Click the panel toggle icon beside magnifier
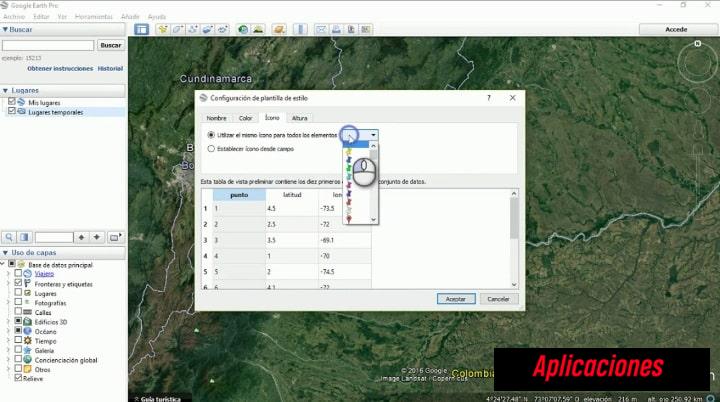The height and width of the screenshot is (402, 720). (x=24, y=237)
